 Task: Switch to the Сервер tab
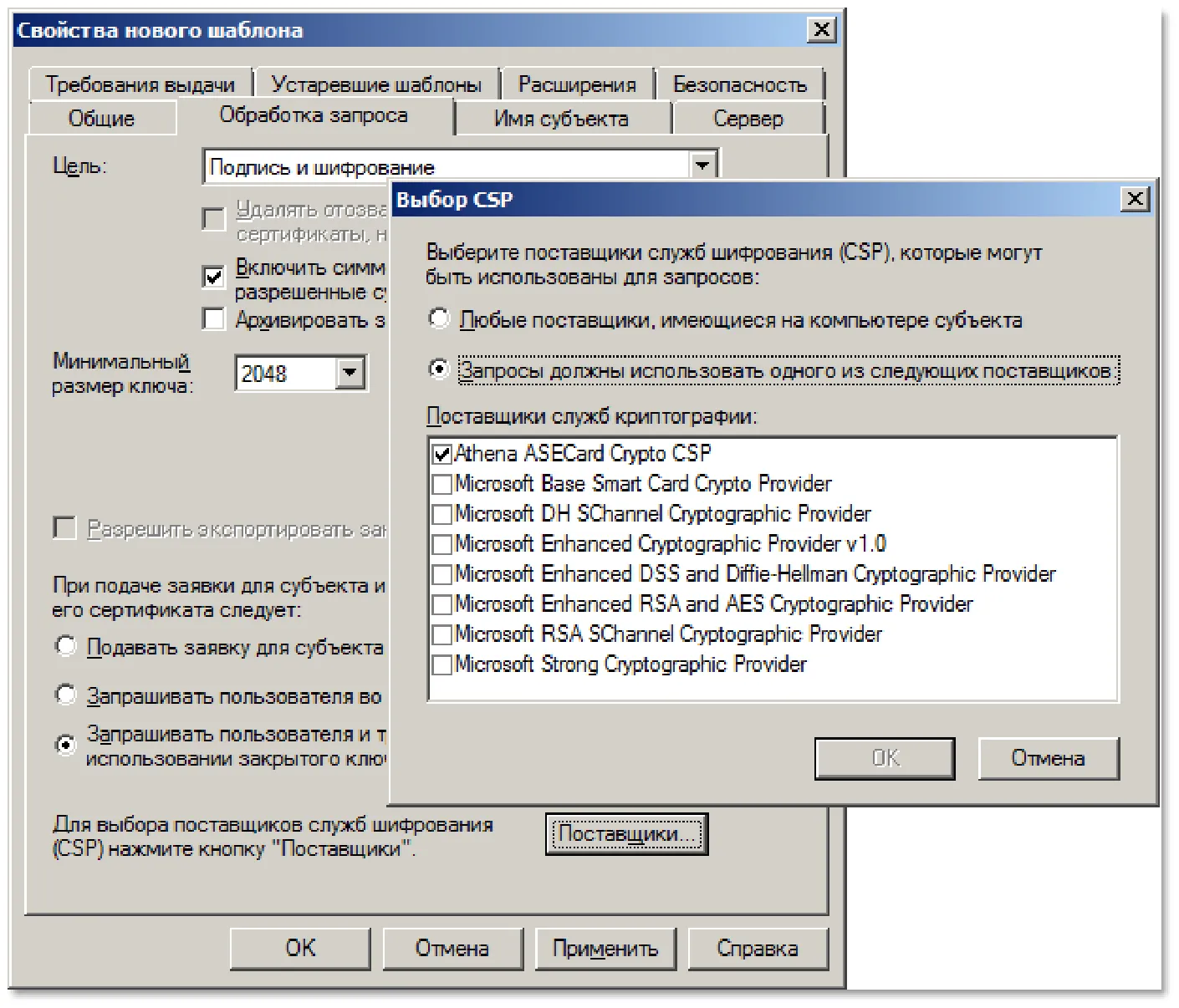748,119
